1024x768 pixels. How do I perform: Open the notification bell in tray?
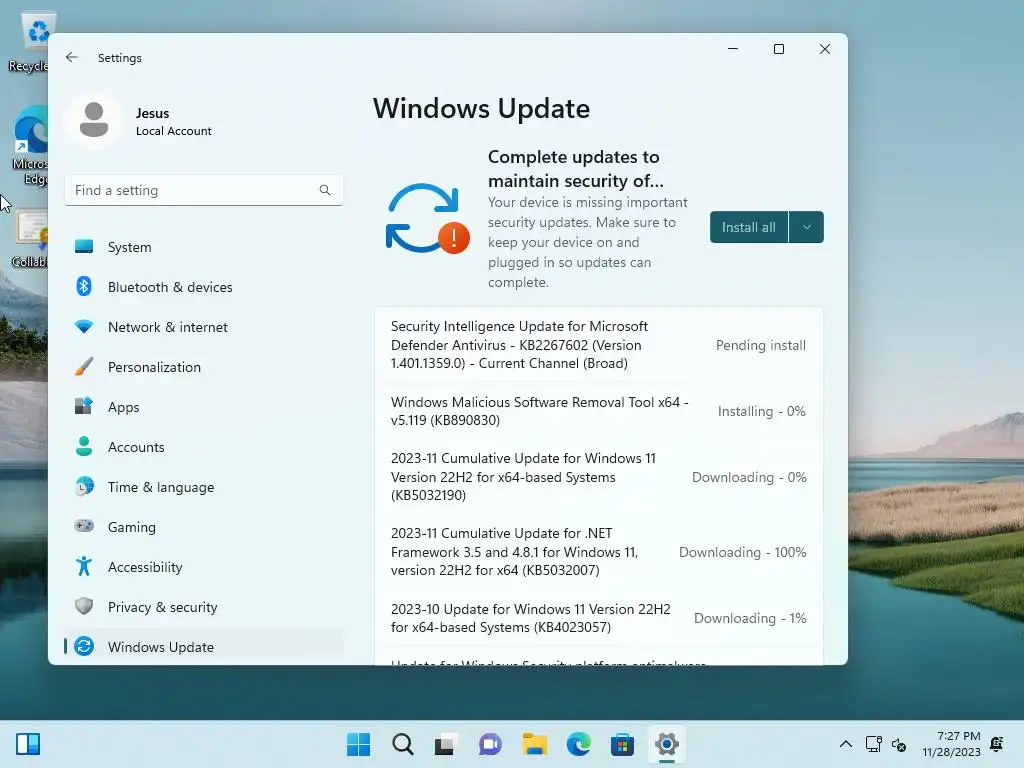tap(997, 744)
